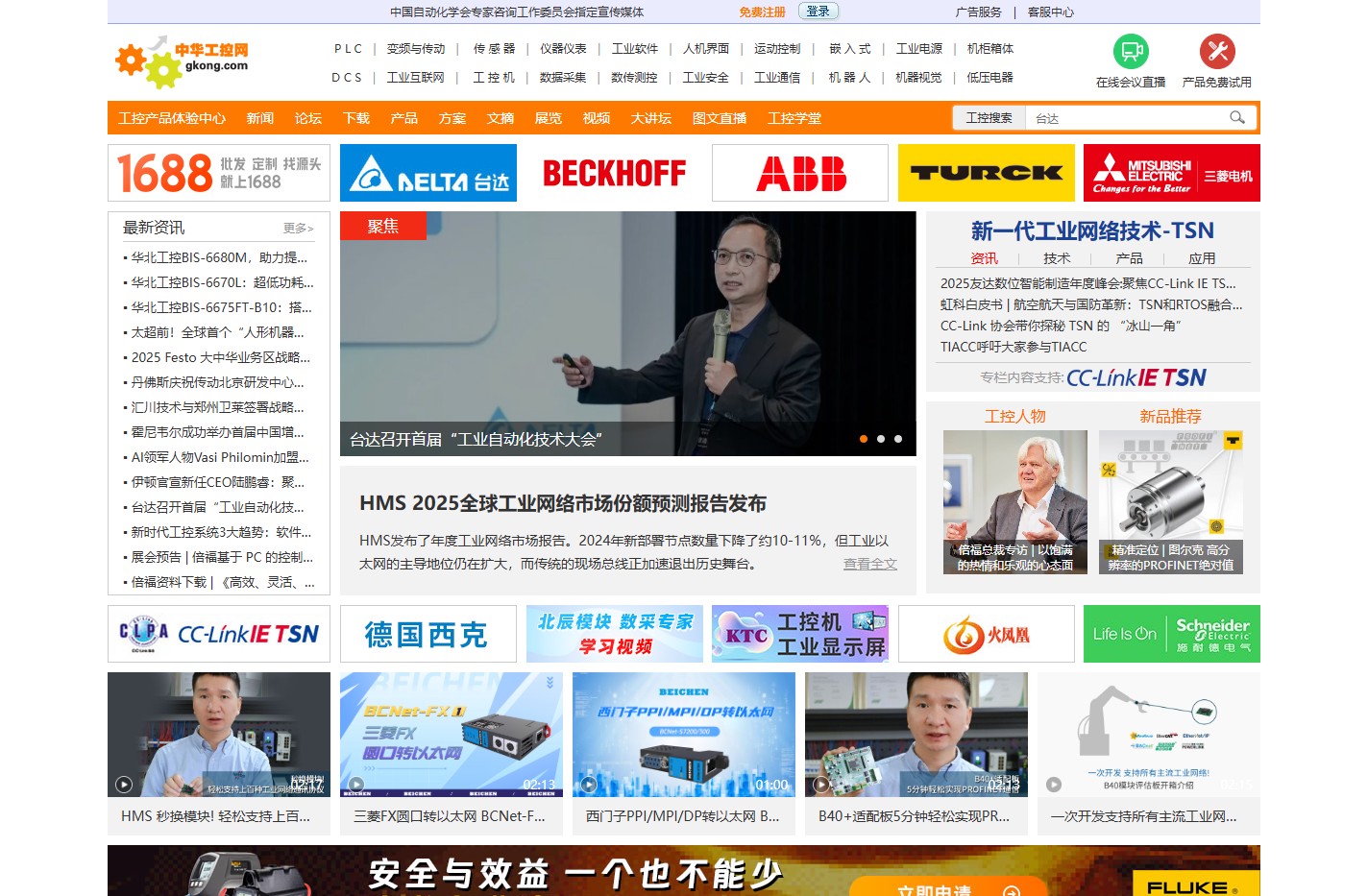Open the 更多> link in 最新资讯
Image resolution: width=1368 pixels, height=896 pixels.
pos(299,228)
